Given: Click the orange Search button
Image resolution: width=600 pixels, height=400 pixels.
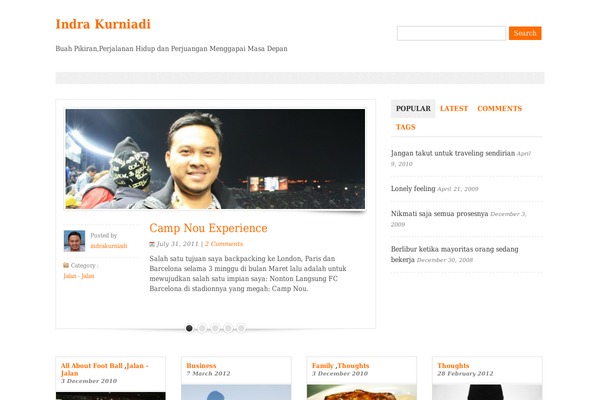Looking at the screenshot, I should coord(525,33).
